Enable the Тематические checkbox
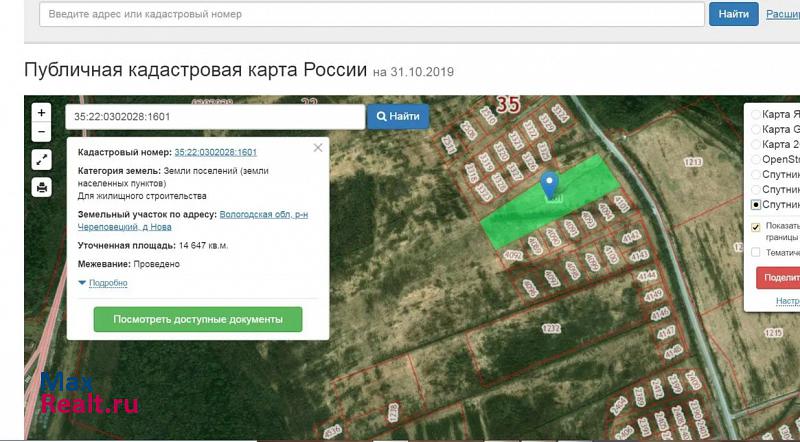This screenshot has height=442, width=800. pyautogui.click(x=756, y=252)
